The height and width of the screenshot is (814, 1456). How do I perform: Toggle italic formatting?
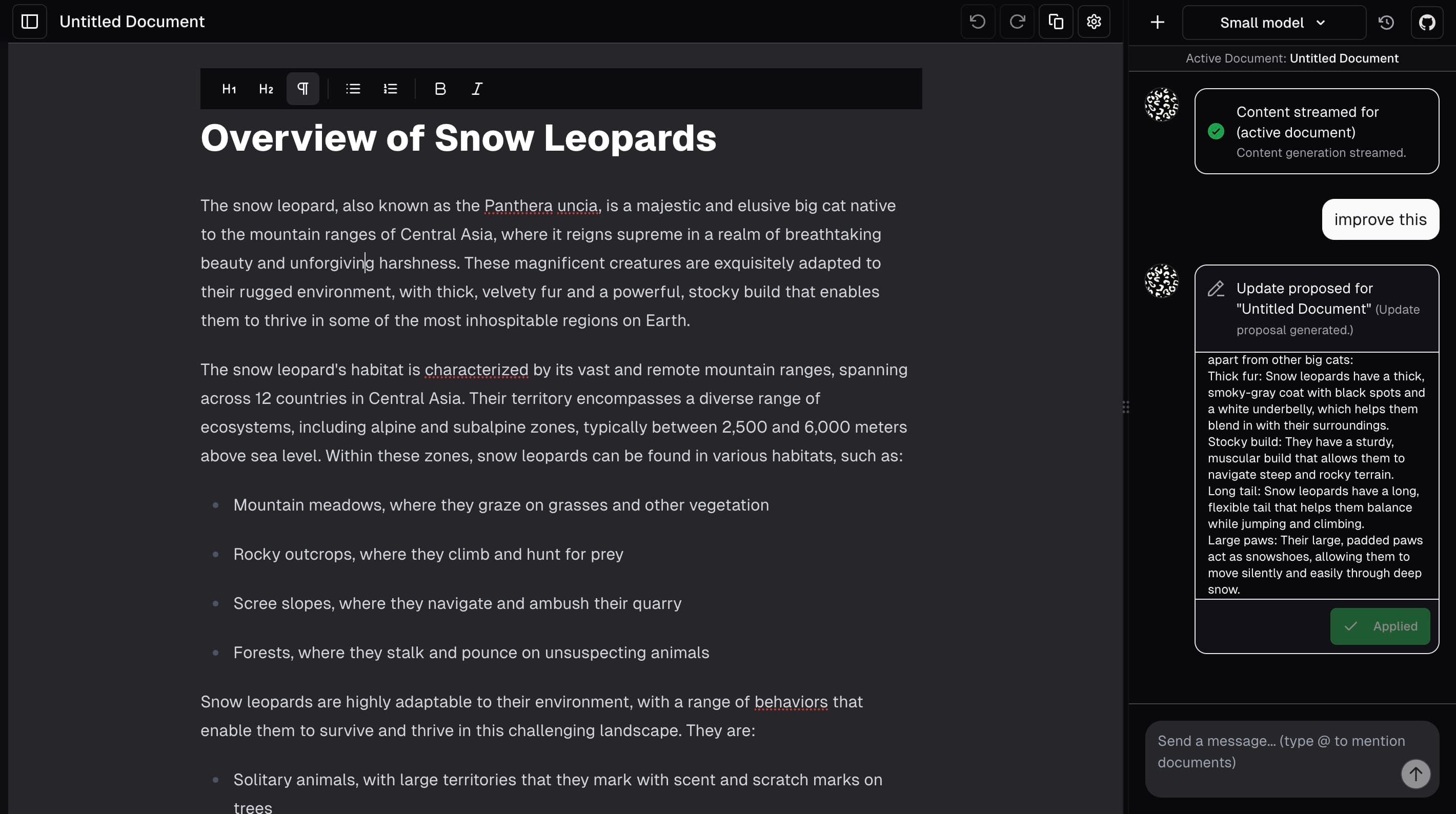476,89
